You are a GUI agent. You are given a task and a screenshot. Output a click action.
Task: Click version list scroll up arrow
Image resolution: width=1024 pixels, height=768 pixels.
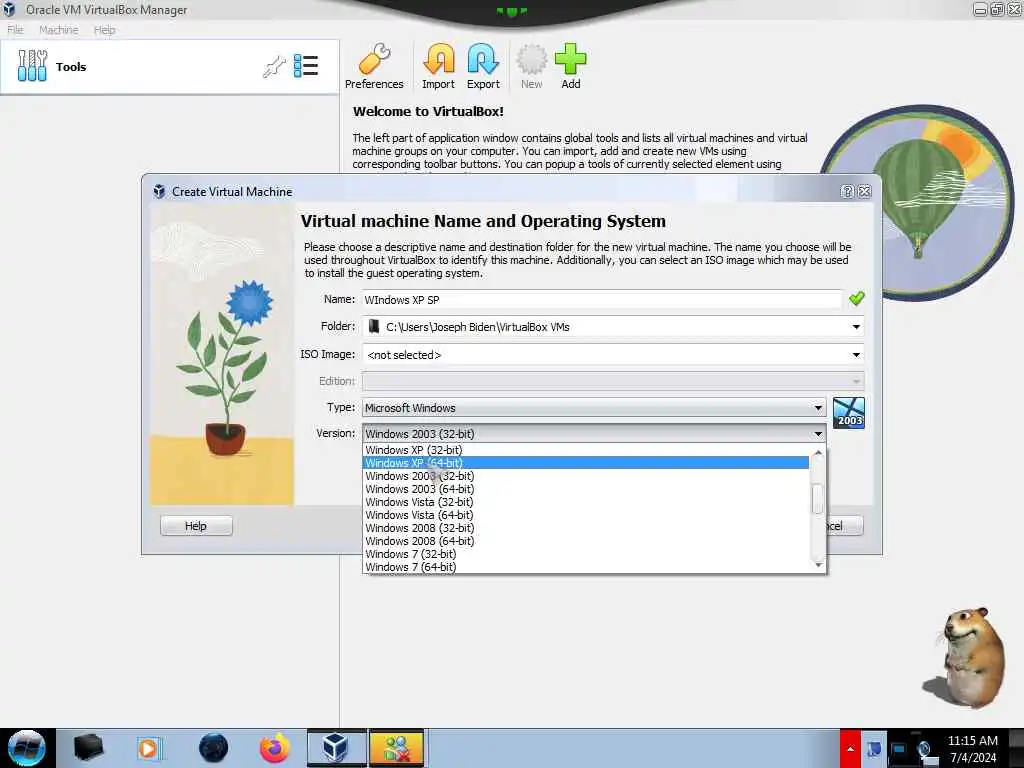point(818,452)
